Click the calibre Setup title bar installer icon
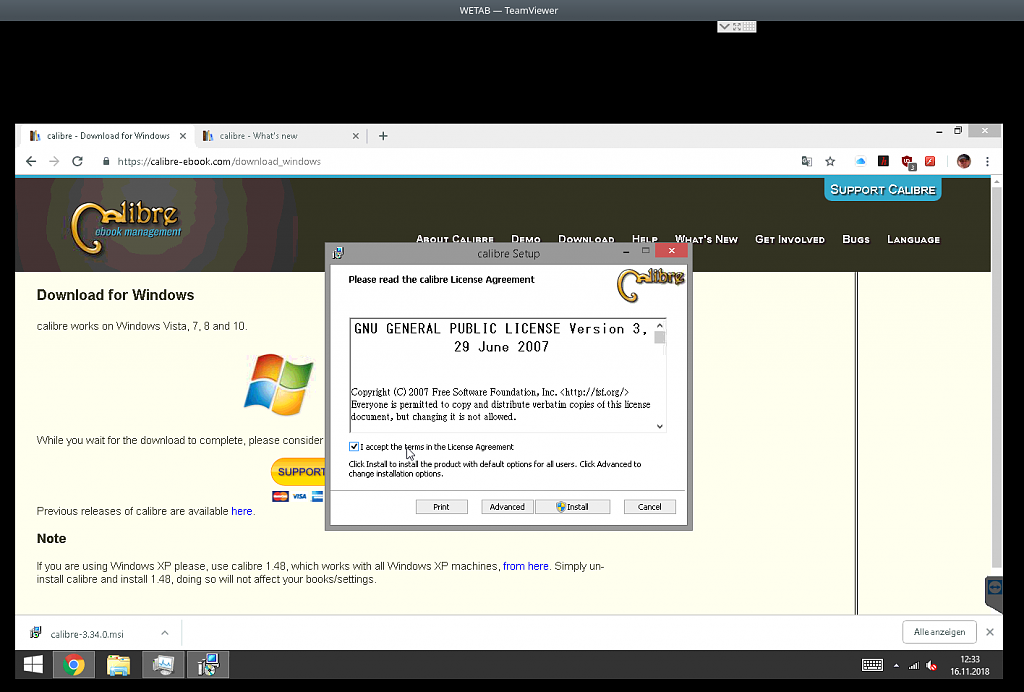Image resolution: width=1024 pixels, height=692 pixels. tap(338, 253)
